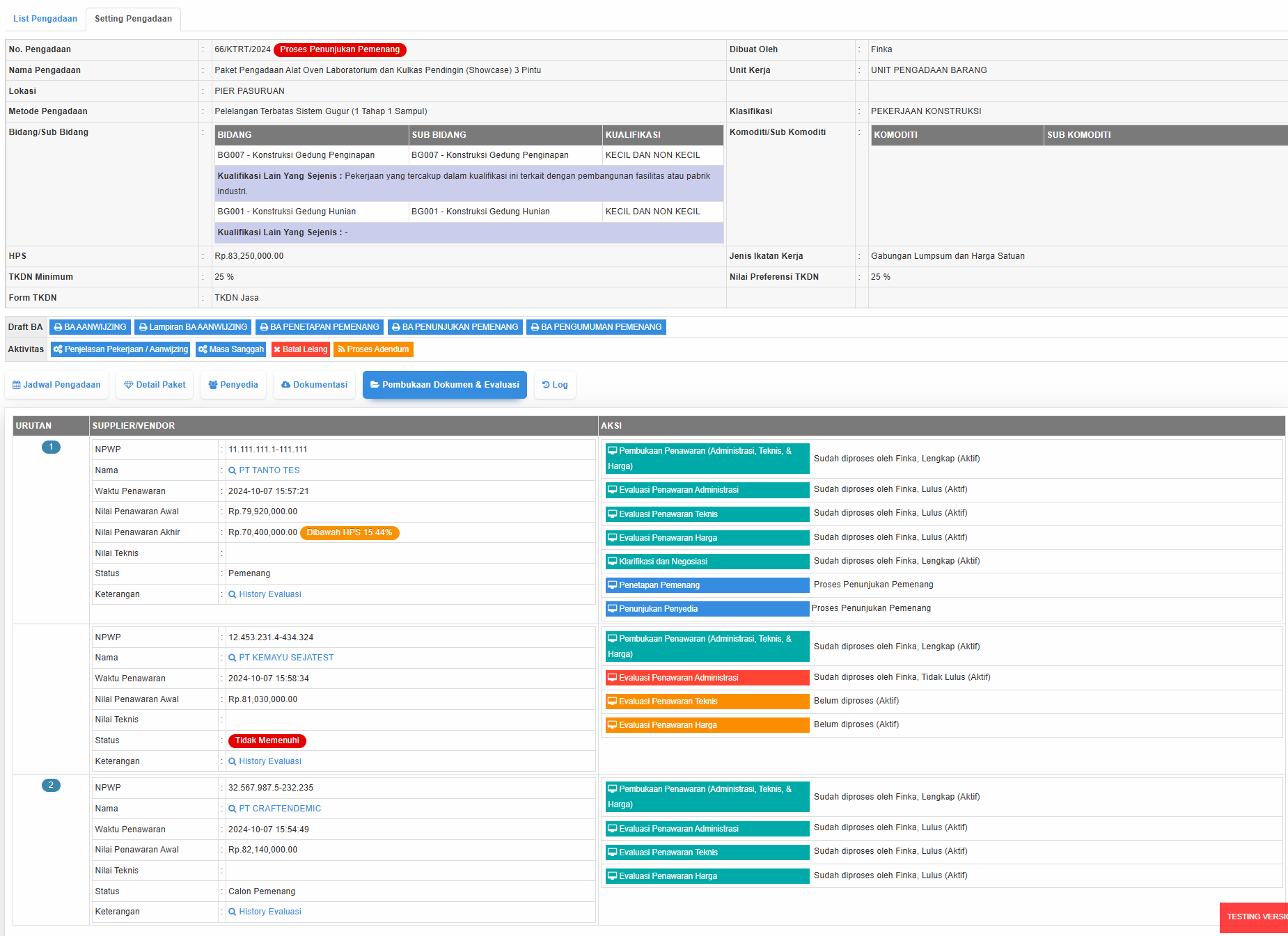1288x936 pixels.
Task: Click the Batal Lelang button
Action: coord(300,349)
